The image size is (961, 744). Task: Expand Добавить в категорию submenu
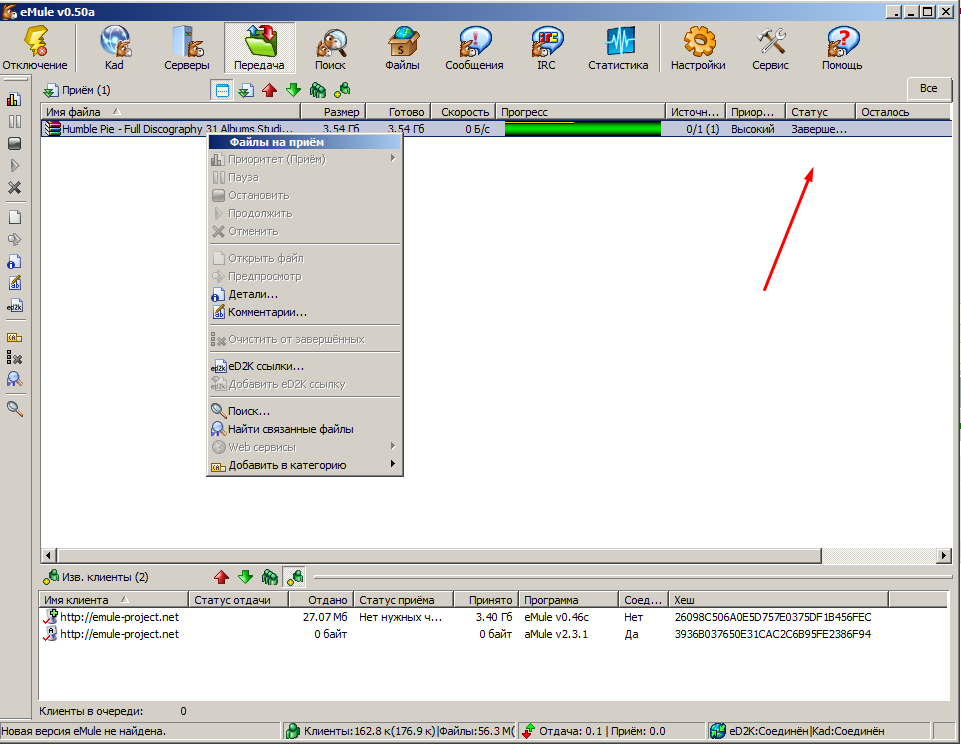pos(305,465)
